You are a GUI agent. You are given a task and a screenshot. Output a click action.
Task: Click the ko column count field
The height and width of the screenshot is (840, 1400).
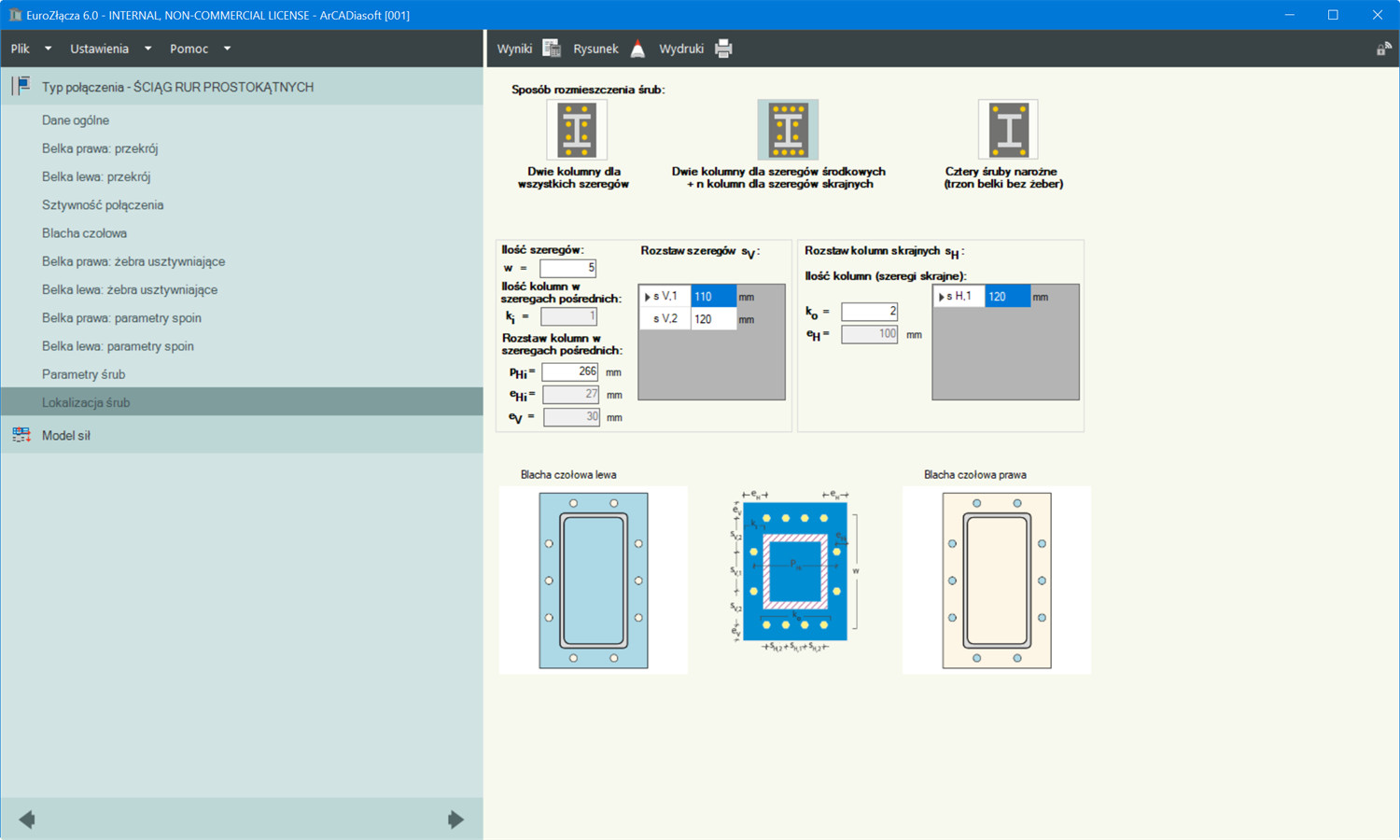[869, 311]
